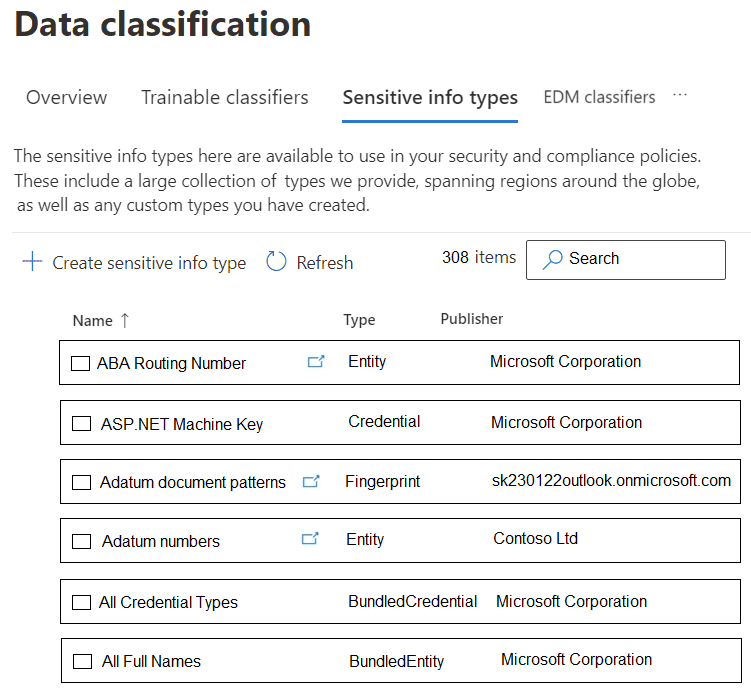The image size is (751, 695).
Task: Open the more tabs ellipsis menu
Action: (680, 95)
